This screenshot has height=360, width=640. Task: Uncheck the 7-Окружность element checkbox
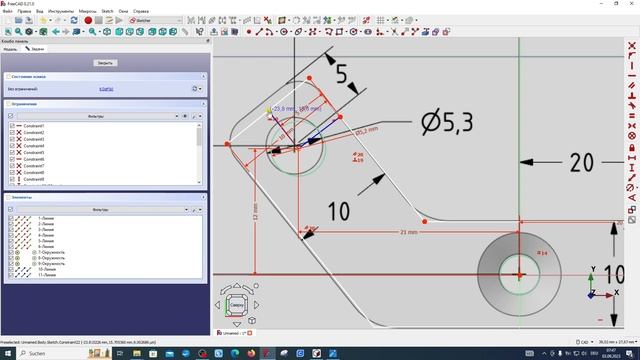[11, 252]
